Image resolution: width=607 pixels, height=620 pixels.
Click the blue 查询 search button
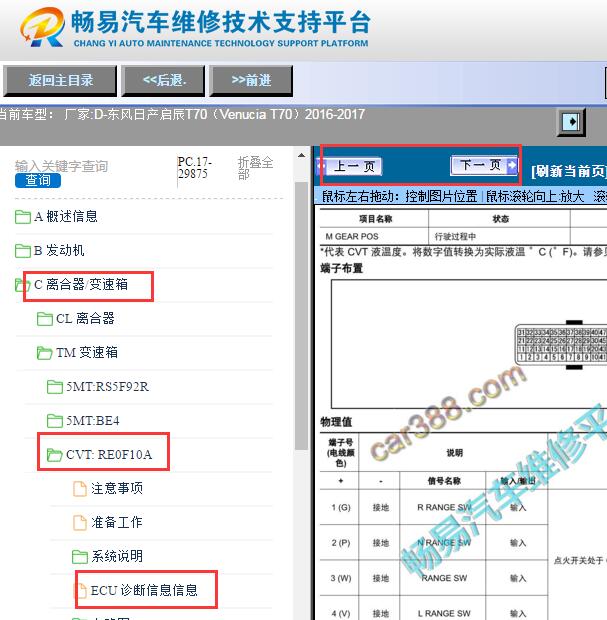(38, 181)
